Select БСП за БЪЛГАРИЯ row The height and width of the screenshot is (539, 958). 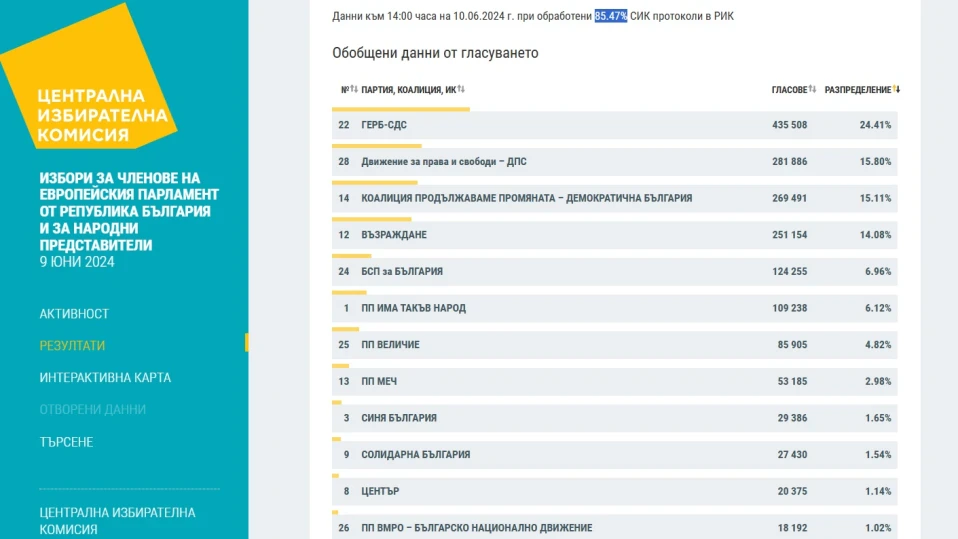point(615,271)
